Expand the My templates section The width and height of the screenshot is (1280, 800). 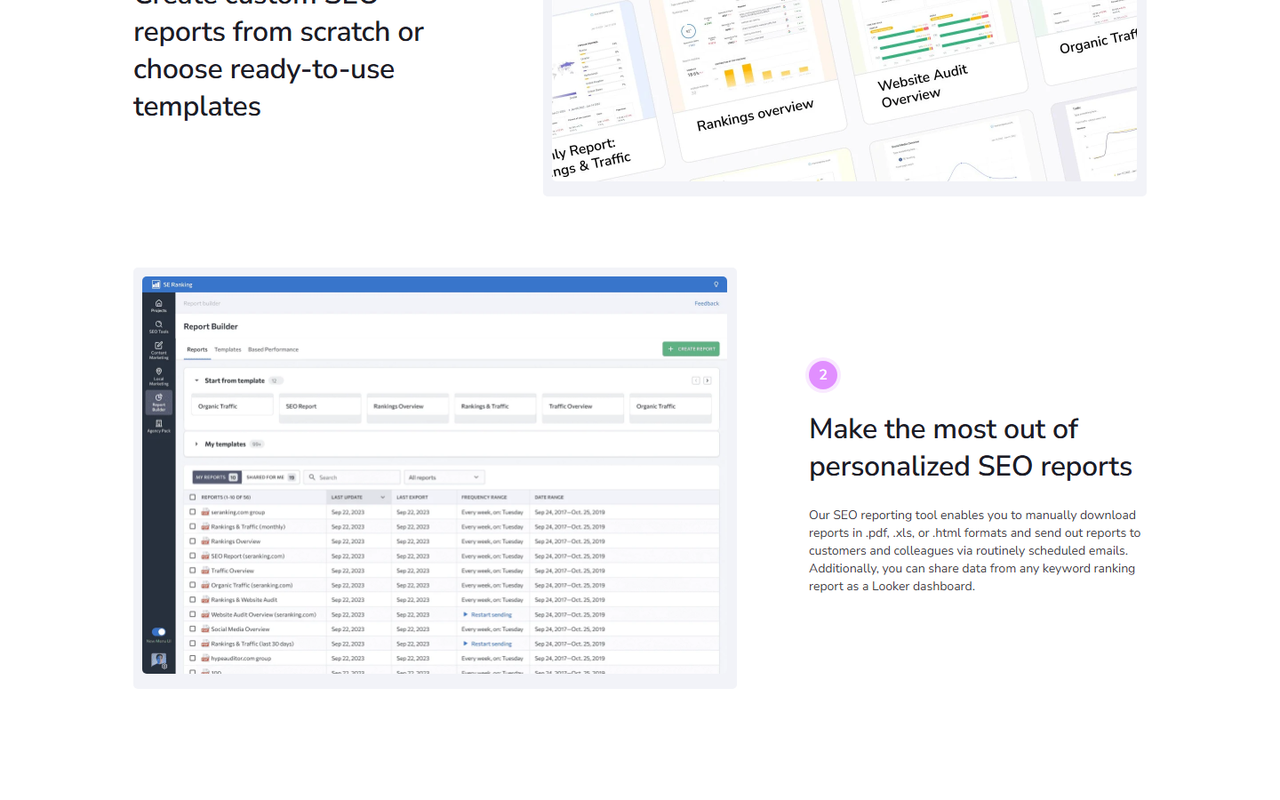(197, 444)
